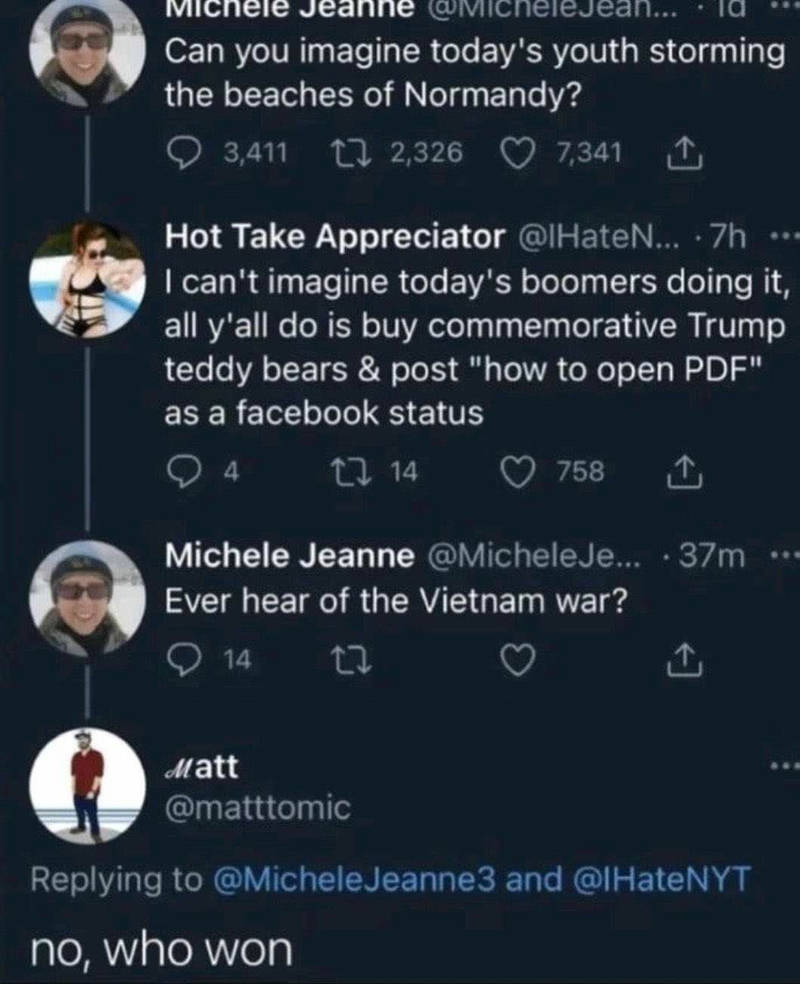
Task: Open the @MicheleJeanne3 mention link
Action: tap(355, 879)
